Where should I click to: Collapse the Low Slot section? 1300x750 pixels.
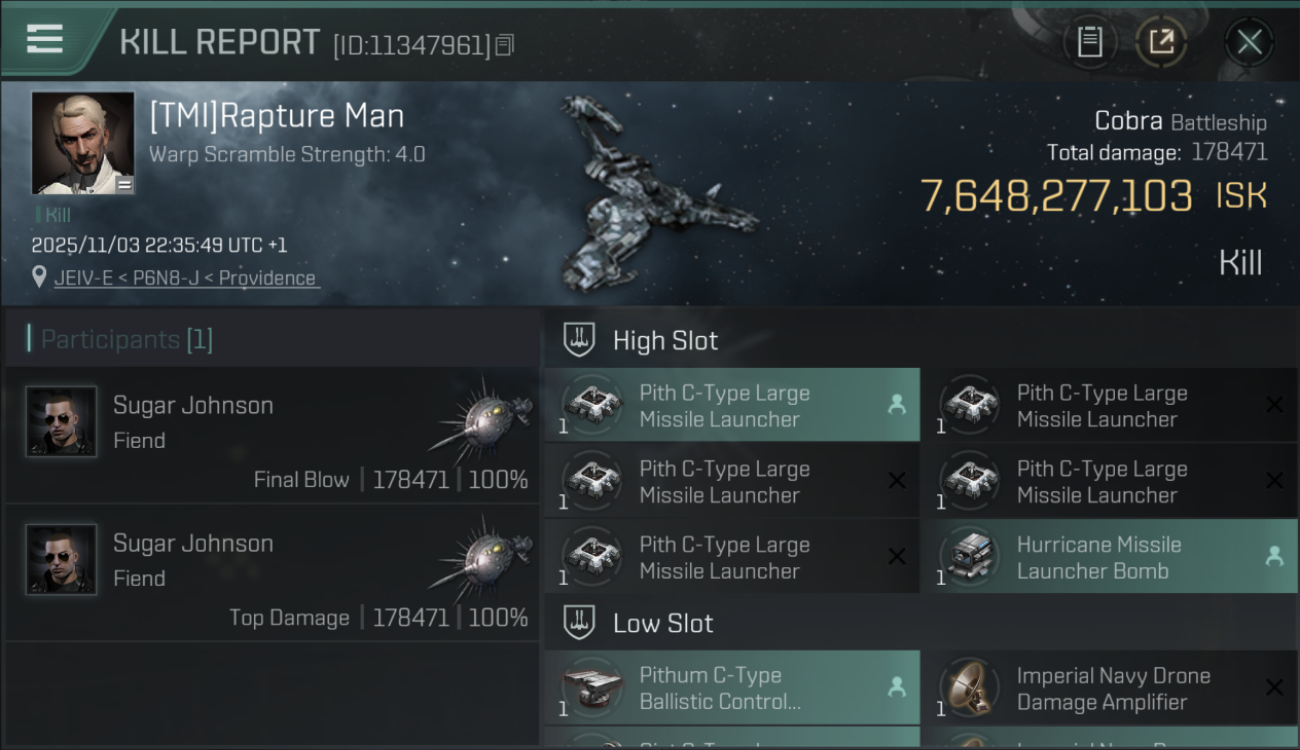click(580, 623)
